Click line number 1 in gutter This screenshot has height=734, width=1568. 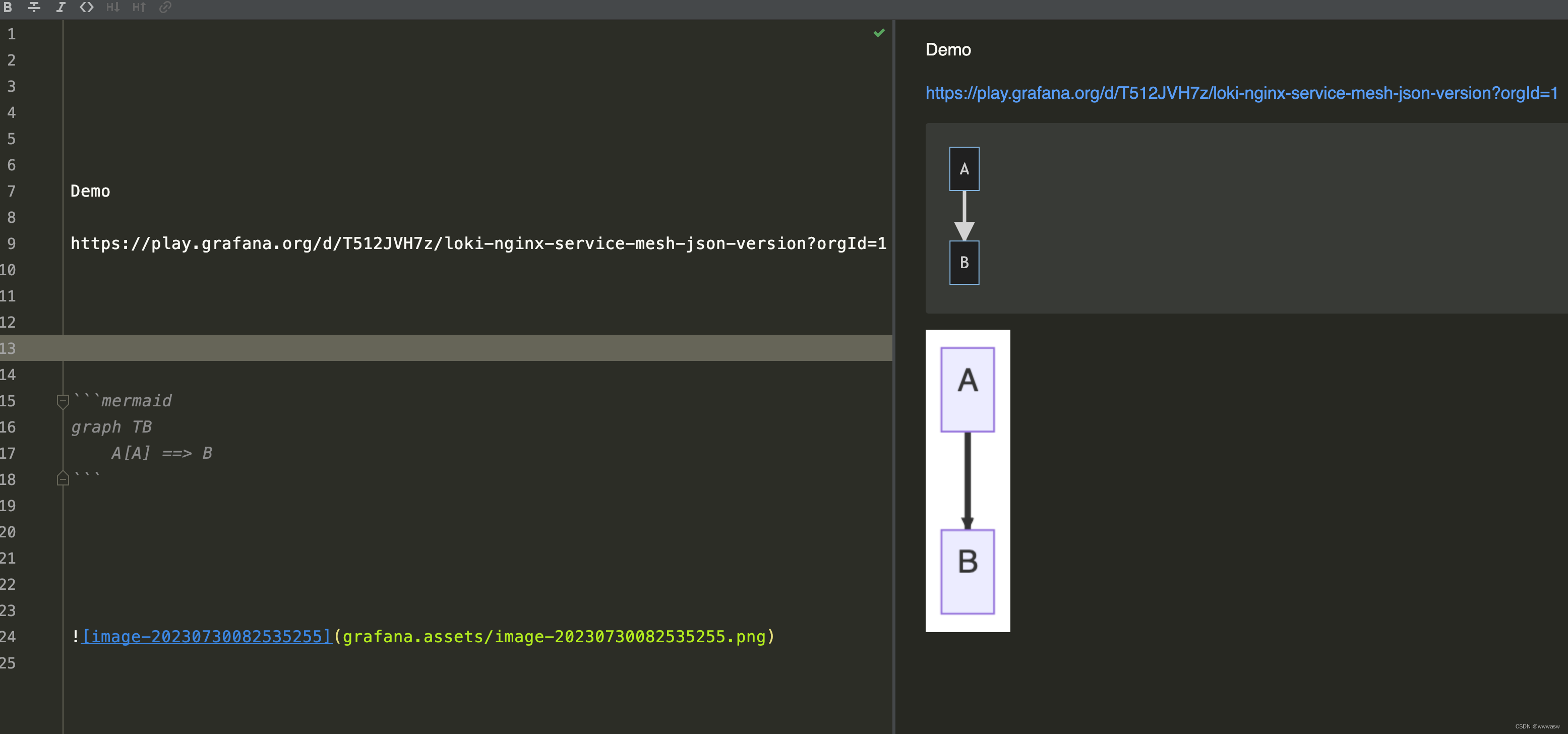(x=12, y=34)
